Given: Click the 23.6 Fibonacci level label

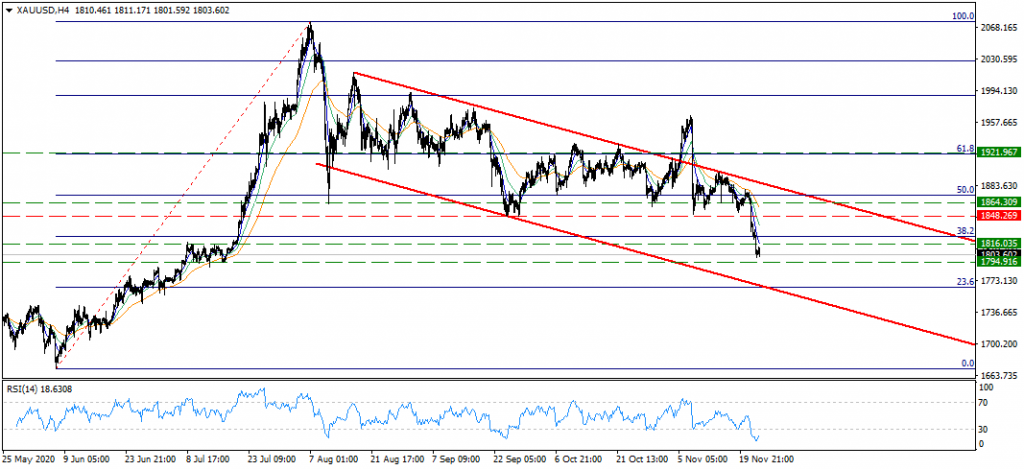Looking at the screenshot, I should coord(965,281).
